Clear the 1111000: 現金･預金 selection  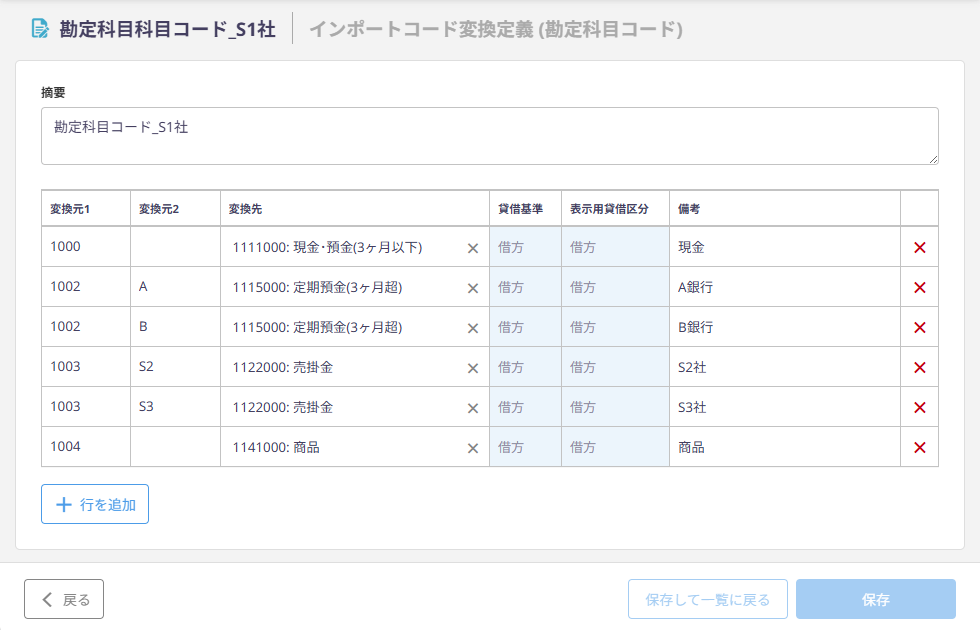click(x=472, y=248)
